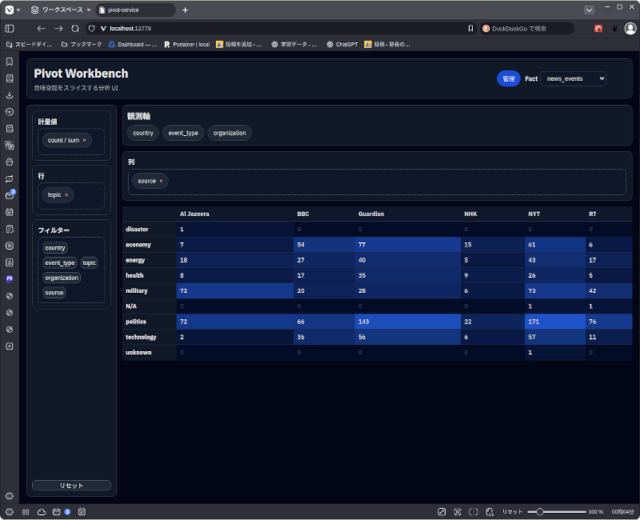
Task: Select the organization chip in observation axes
Action: coord(229,133)
